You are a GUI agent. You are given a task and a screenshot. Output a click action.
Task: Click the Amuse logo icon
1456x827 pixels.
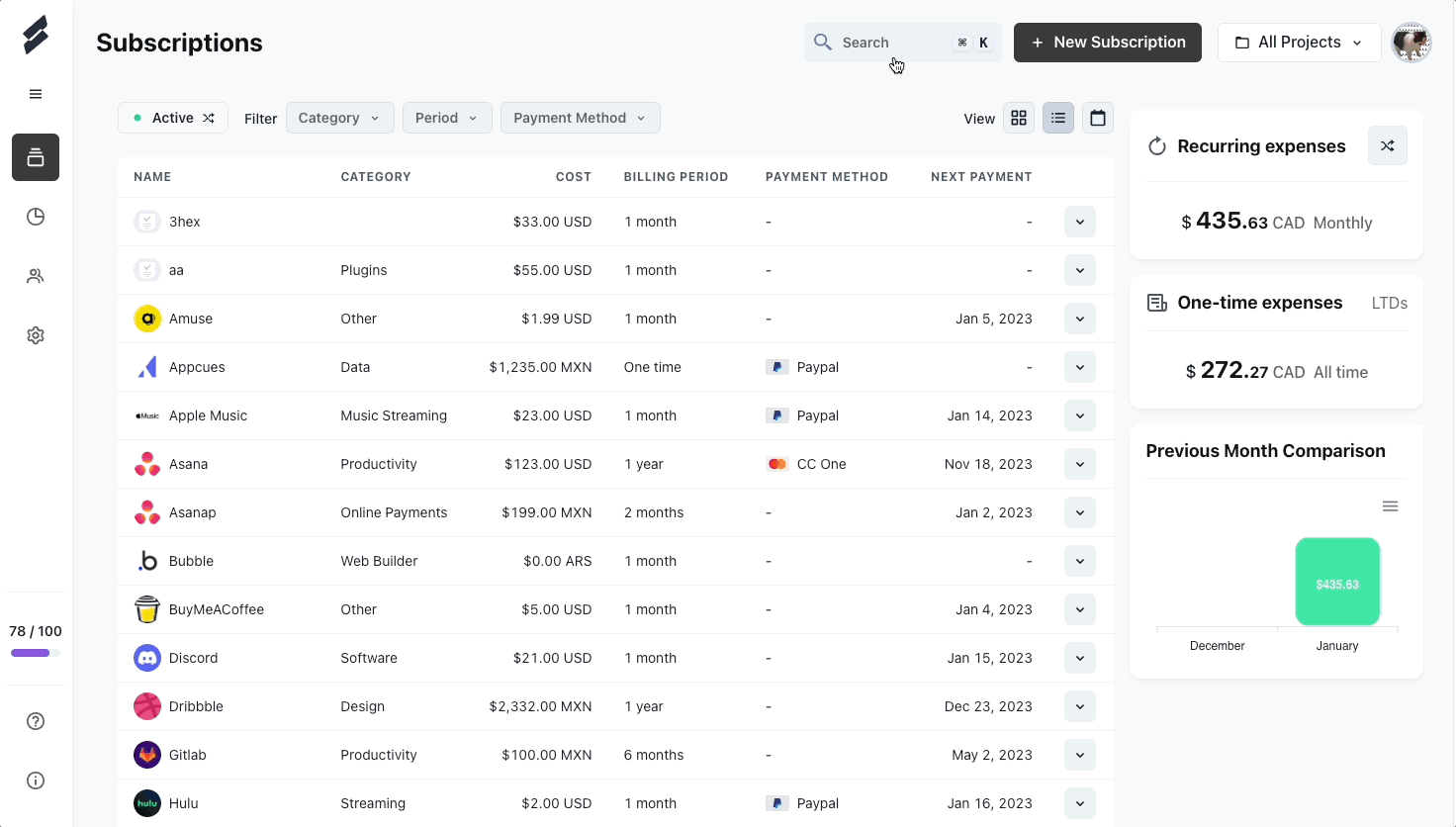coord(147,319)
